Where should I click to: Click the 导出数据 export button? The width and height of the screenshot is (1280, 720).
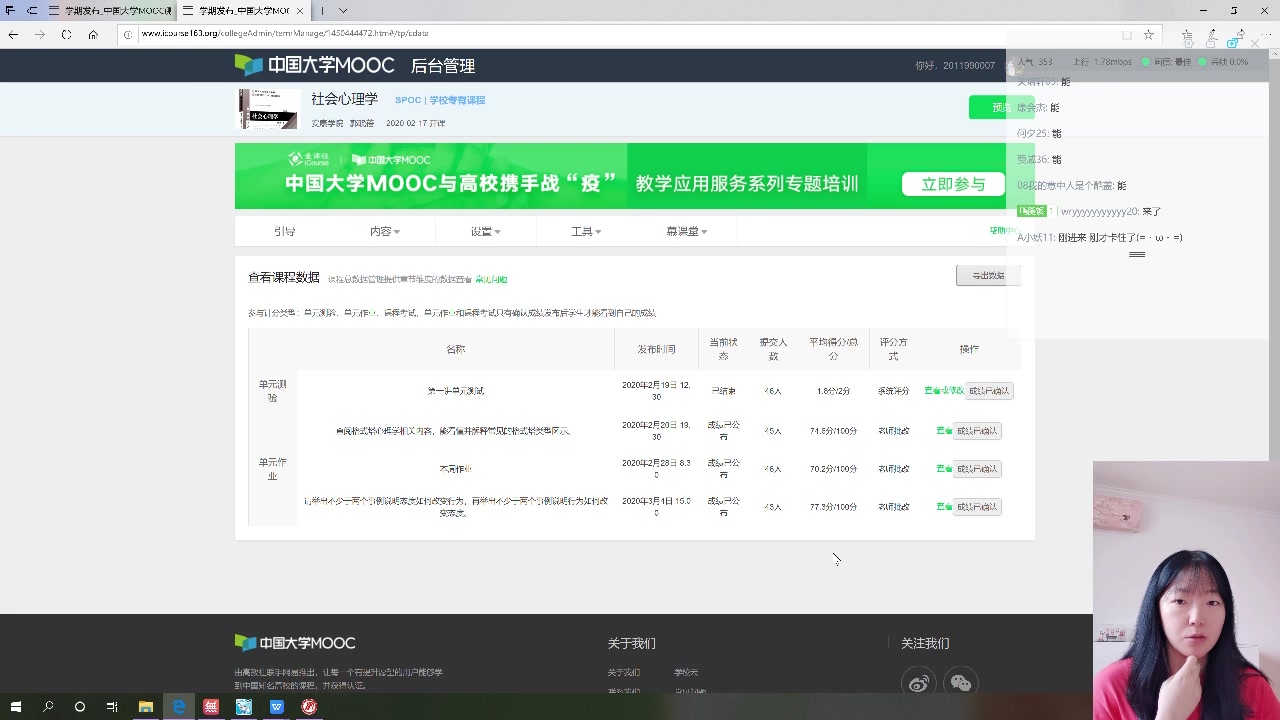(x=988, y=275)
